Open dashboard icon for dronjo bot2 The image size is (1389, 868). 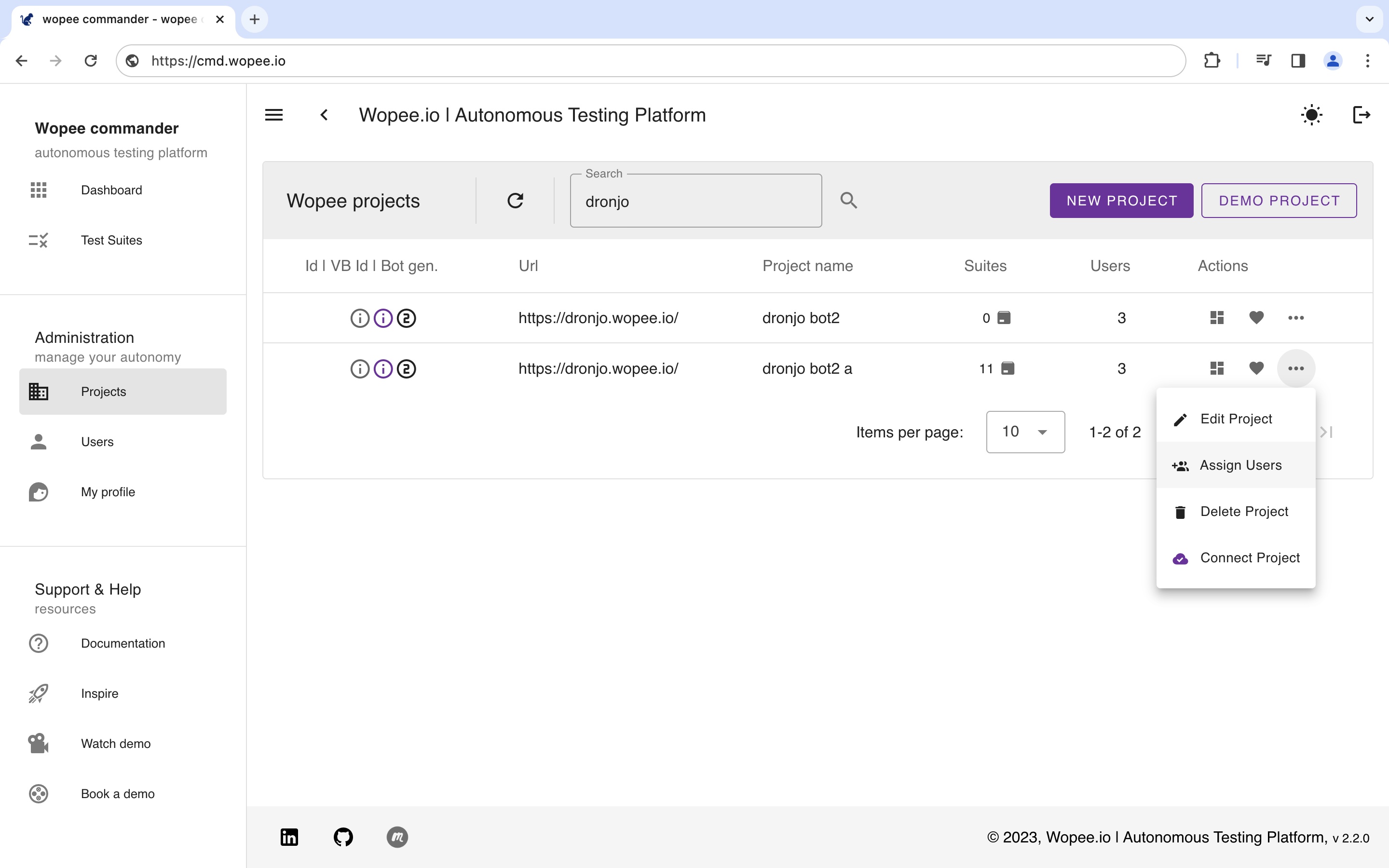click(x=1217, y=317)
